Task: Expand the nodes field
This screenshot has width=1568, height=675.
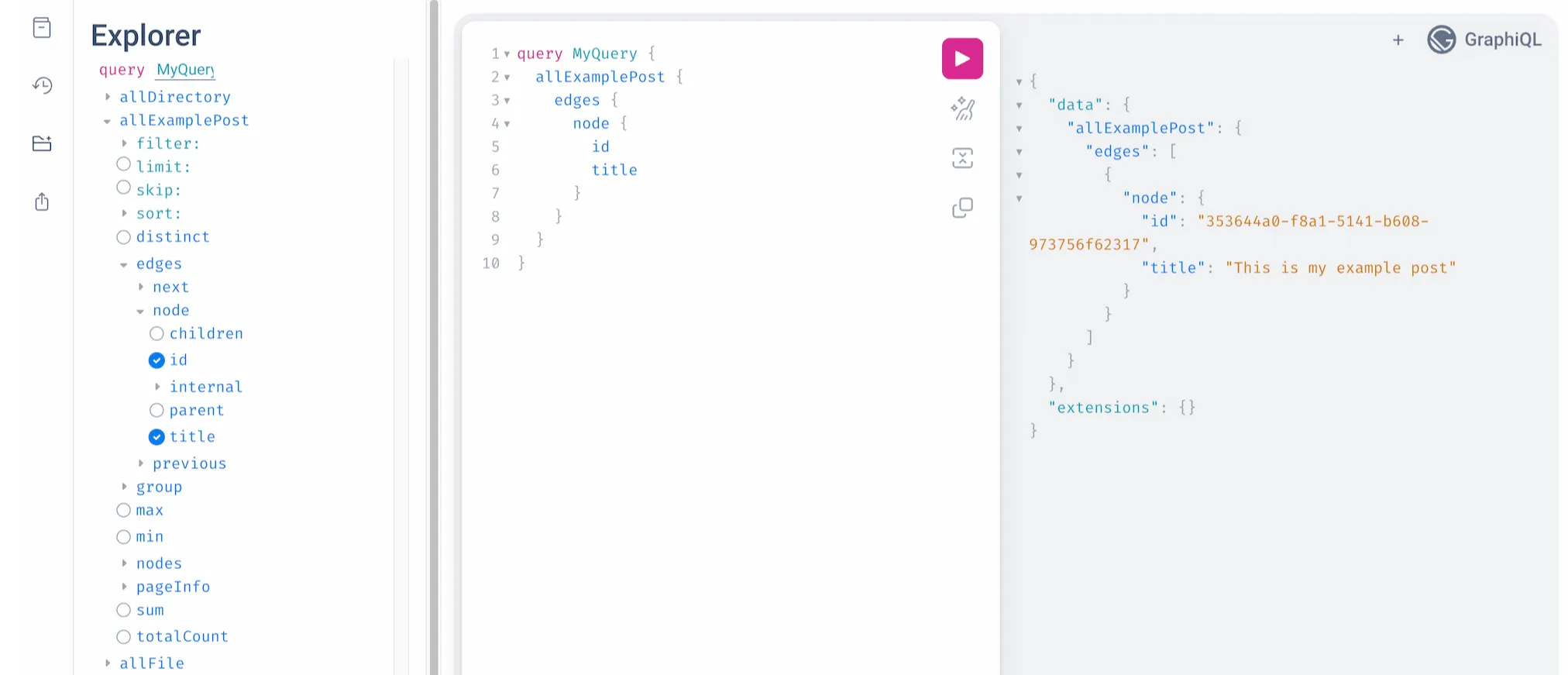Action: 124,563
